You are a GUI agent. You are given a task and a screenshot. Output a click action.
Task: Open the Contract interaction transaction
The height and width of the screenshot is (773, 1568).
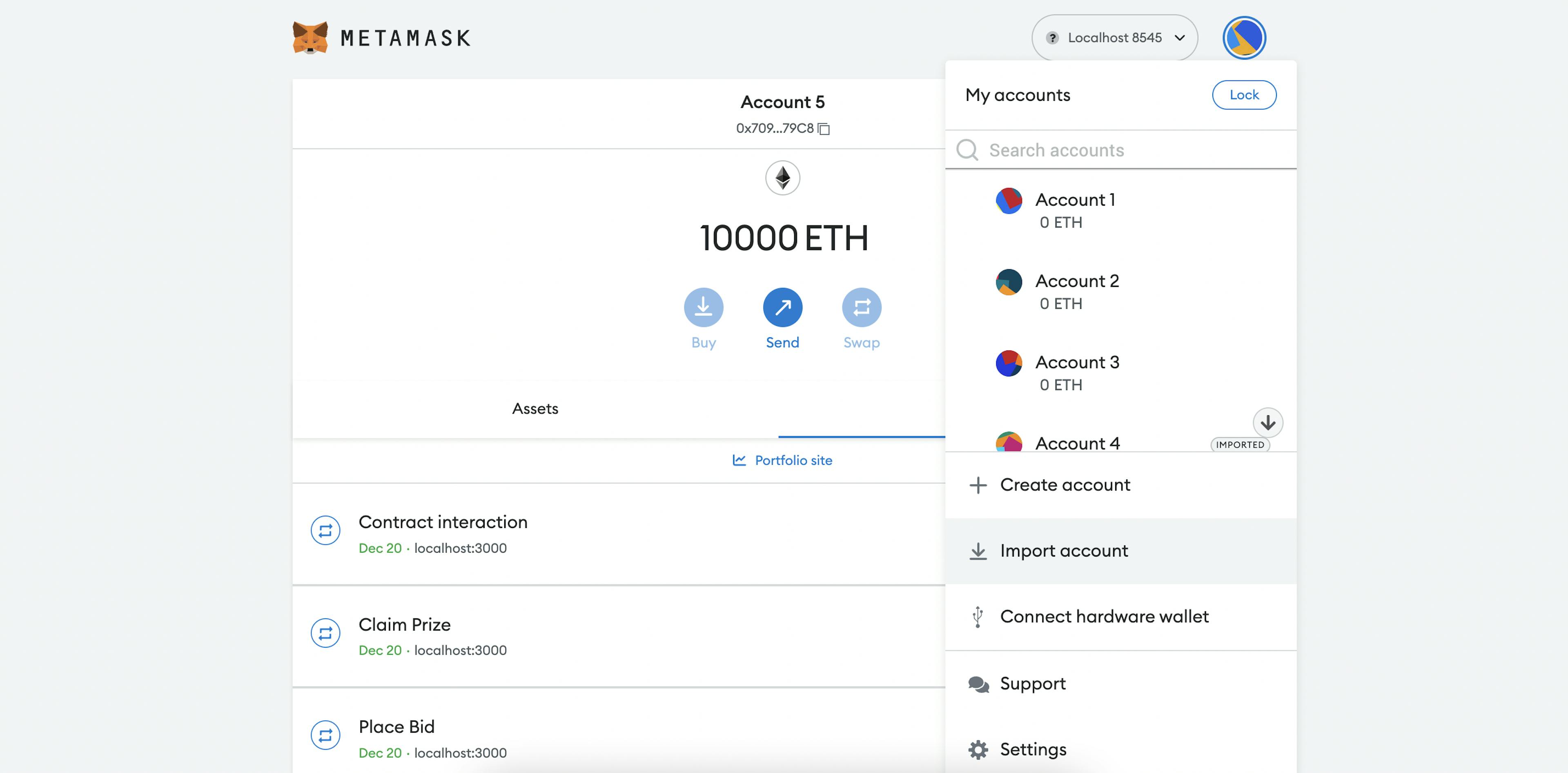(x=619, y=534)
